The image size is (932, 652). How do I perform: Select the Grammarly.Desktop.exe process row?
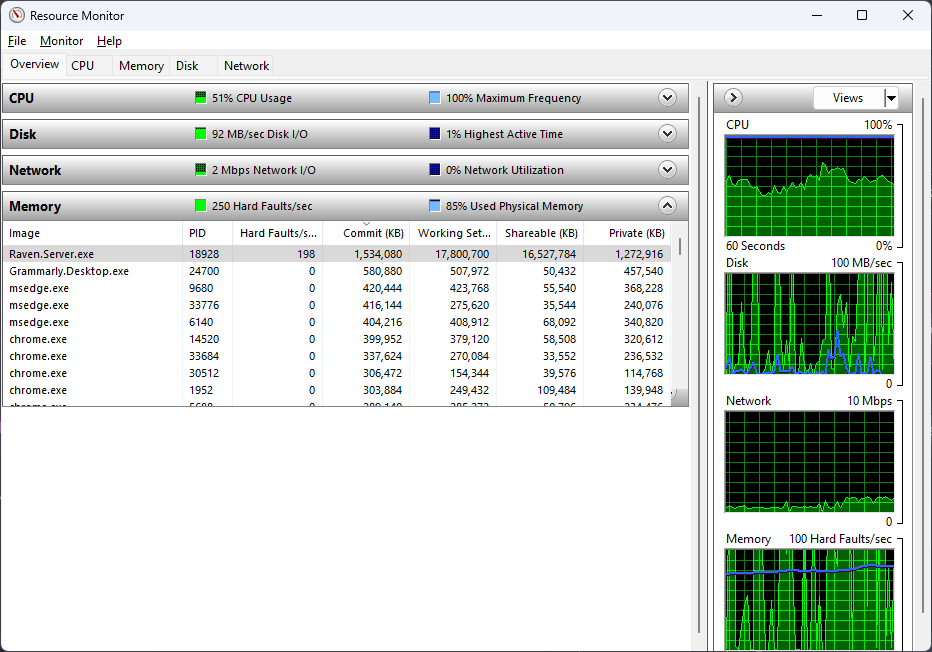[337, 271]
